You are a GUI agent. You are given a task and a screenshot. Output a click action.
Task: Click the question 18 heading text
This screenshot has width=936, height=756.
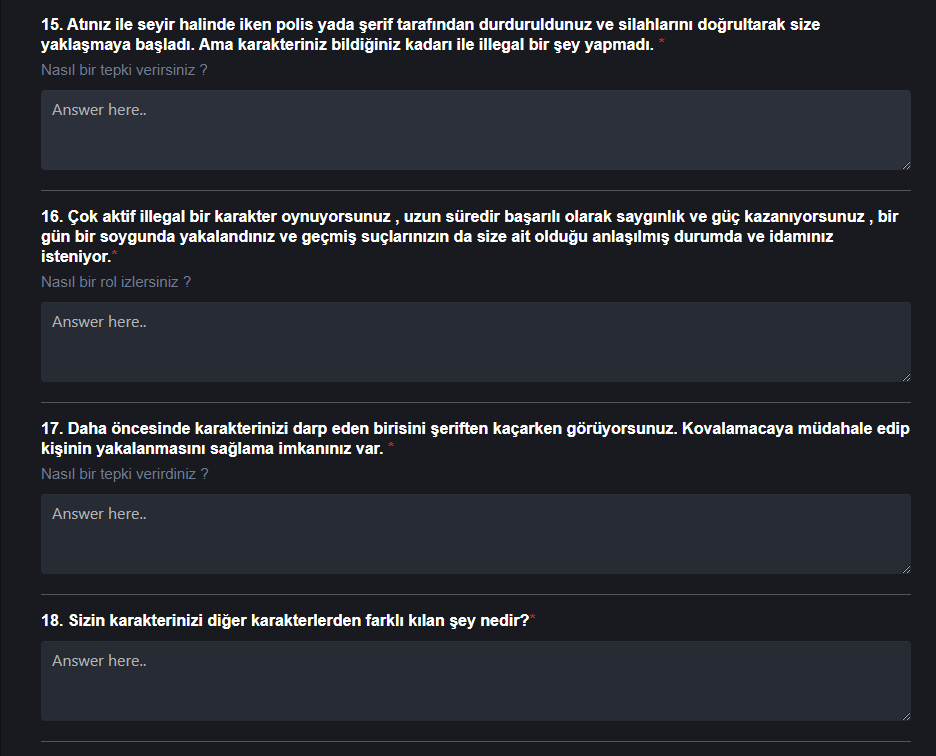pyautogui.click(x=285, y=620)
